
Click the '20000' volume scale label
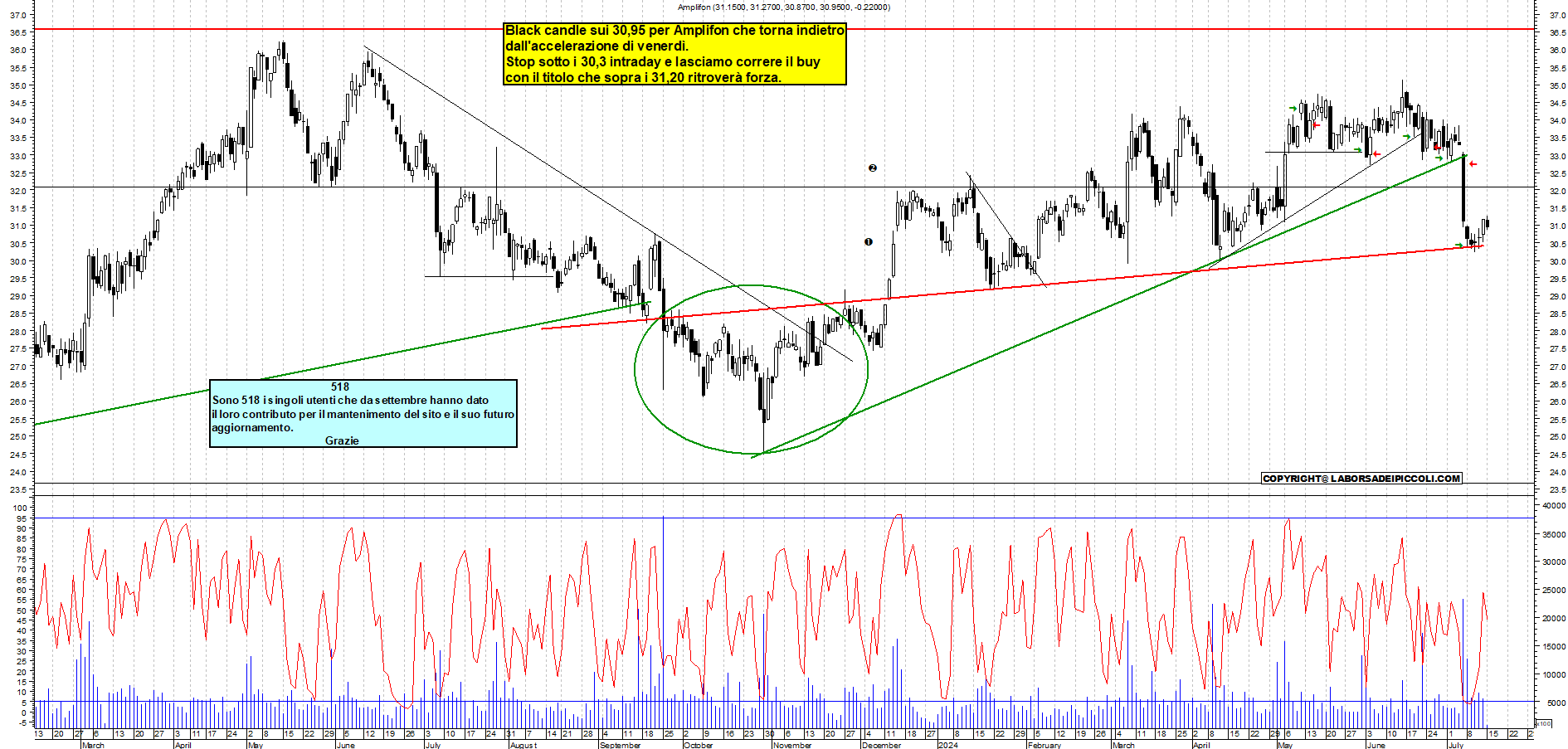1554,618
